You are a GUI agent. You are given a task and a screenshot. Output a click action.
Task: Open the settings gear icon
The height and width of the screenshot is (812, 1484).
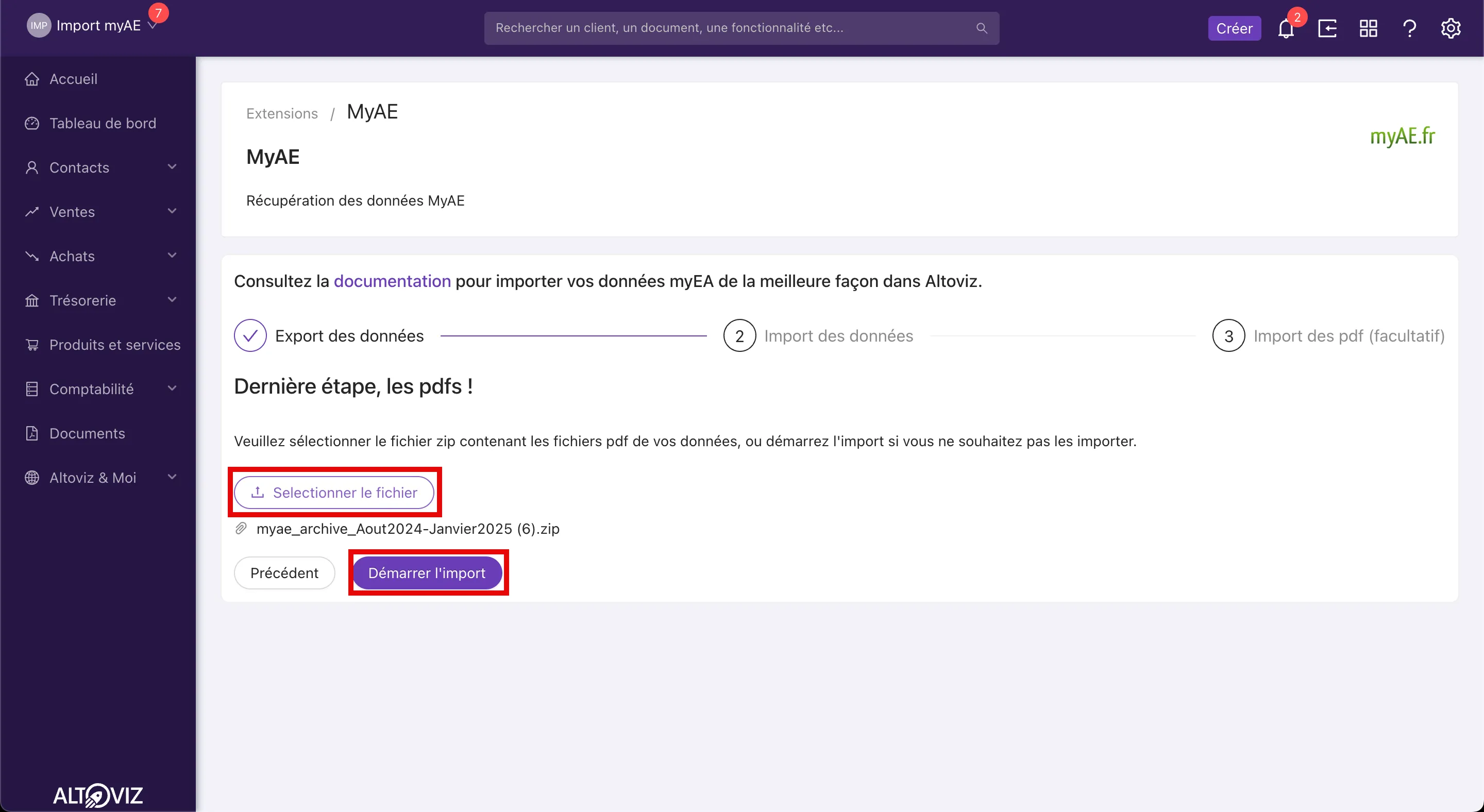[1451, 28]
